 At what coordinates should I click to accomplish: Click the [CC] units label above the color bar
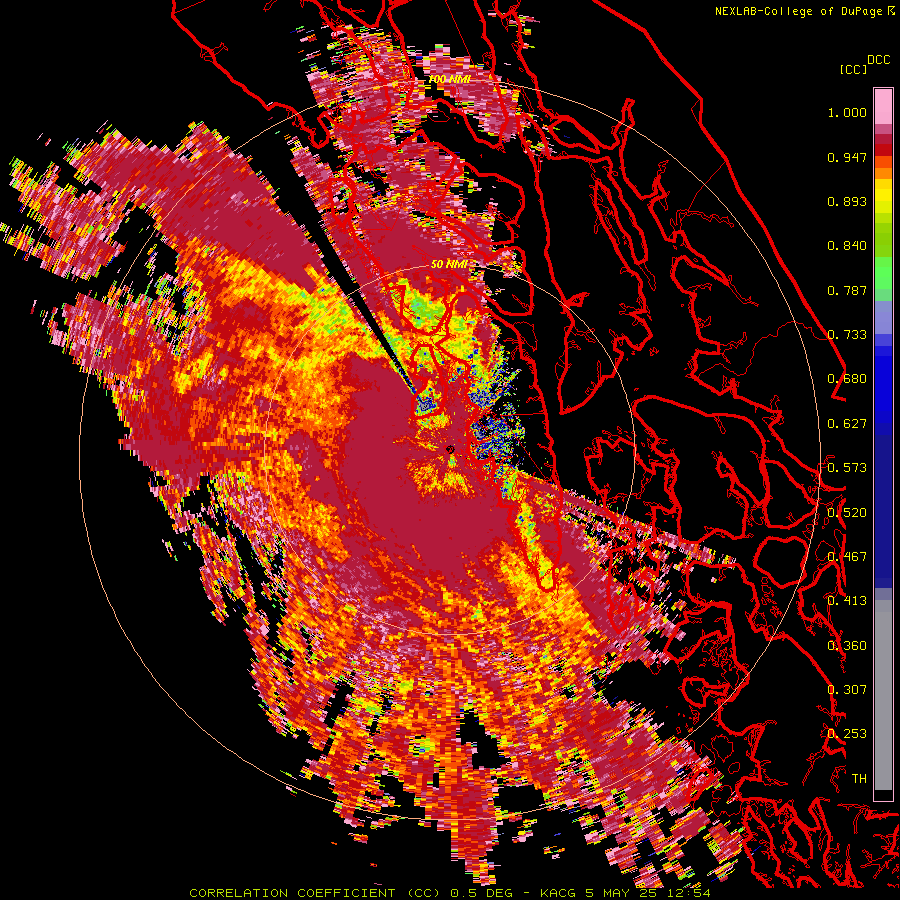[x=853, y=69]
